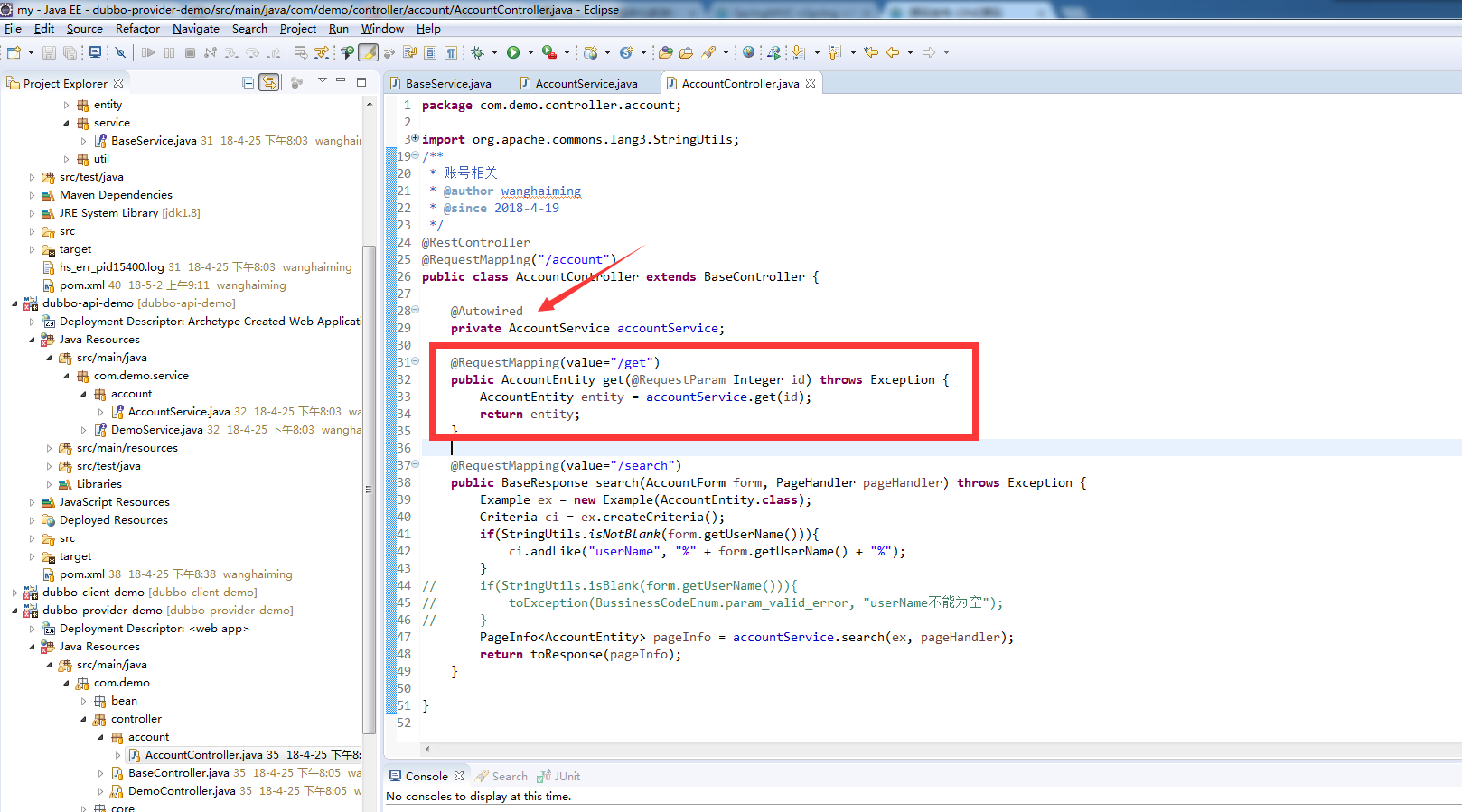Collapse the service package node
The image size is (1462, 812).
pyautogui.click(x=66, y=123)
